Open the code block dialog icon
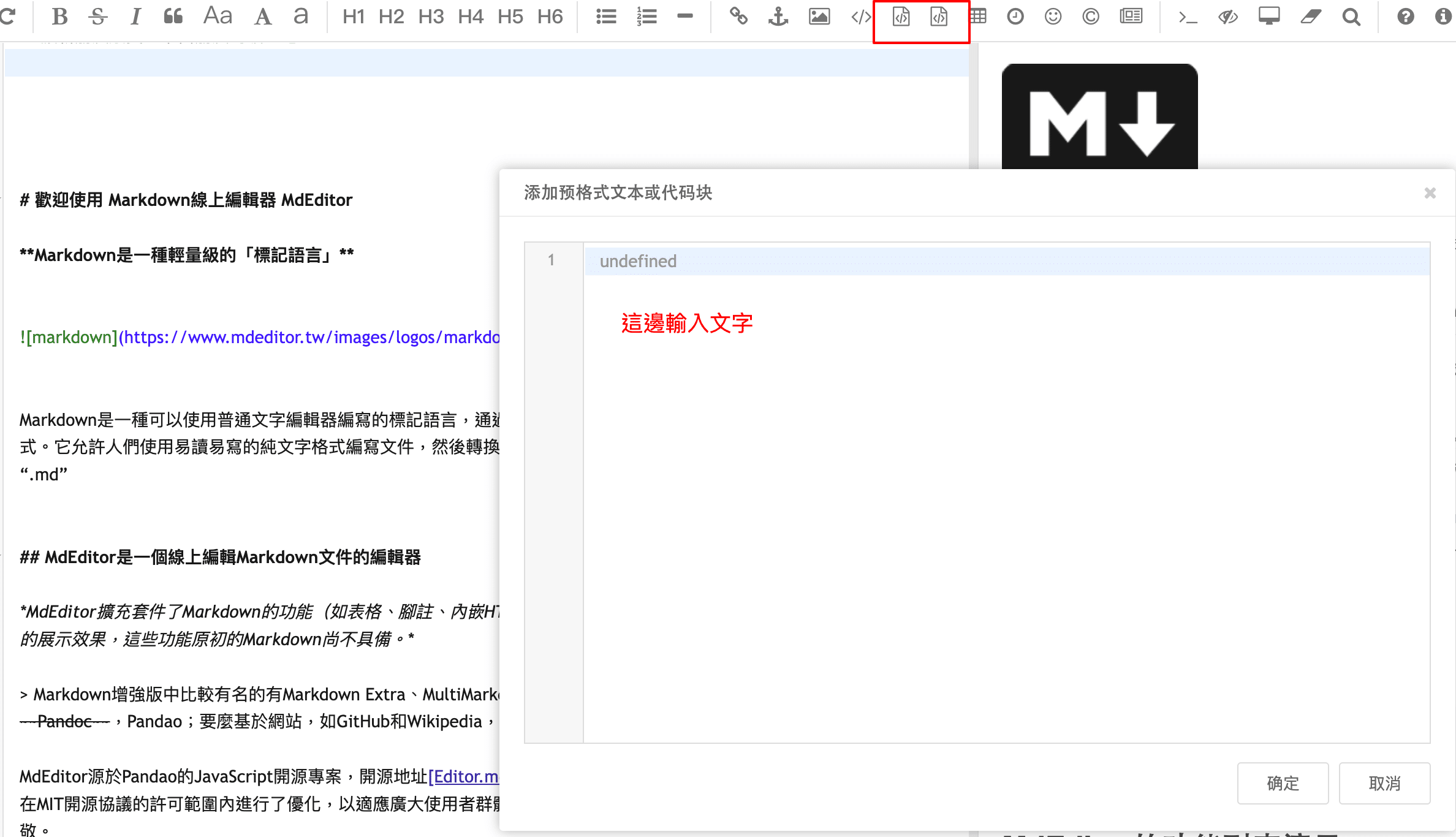Image resolution: width=1456 pixels, height=837 pixels. pyautogui.click(x=939, y=17)
